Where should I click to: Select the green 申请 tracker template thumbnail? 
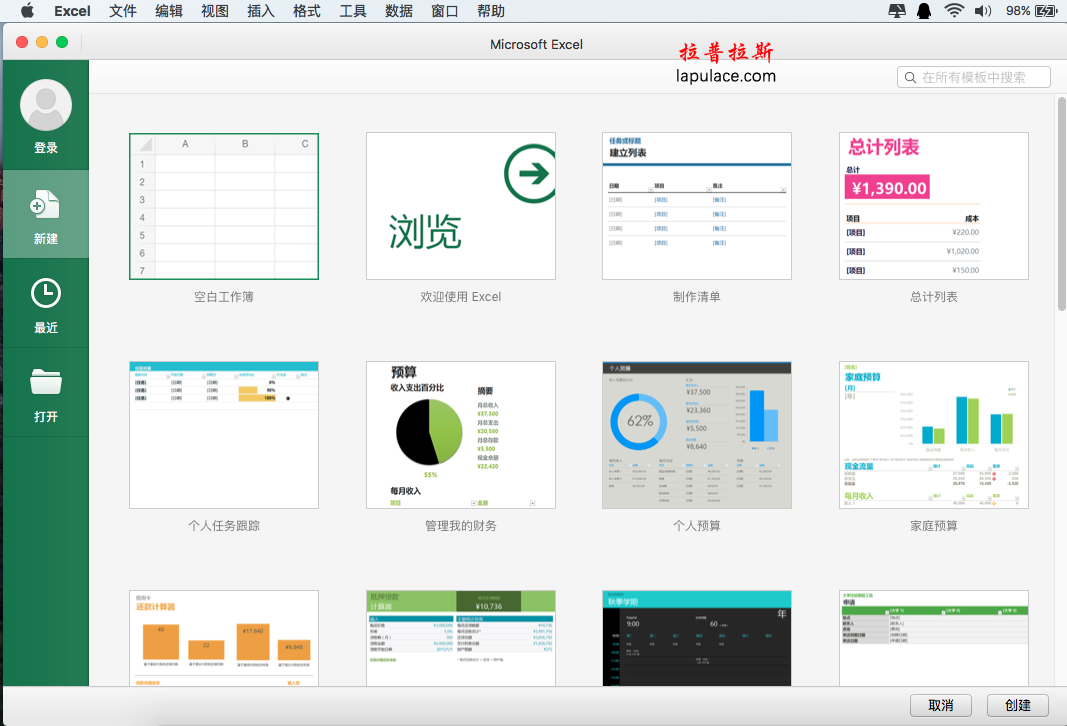tap(934, 638)
